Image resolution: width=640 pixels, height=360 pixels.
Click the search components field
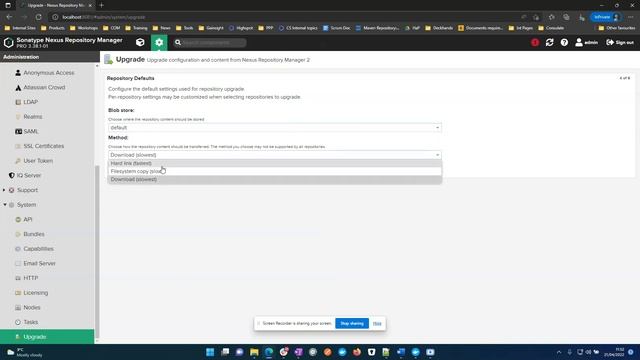click(210, 42)
